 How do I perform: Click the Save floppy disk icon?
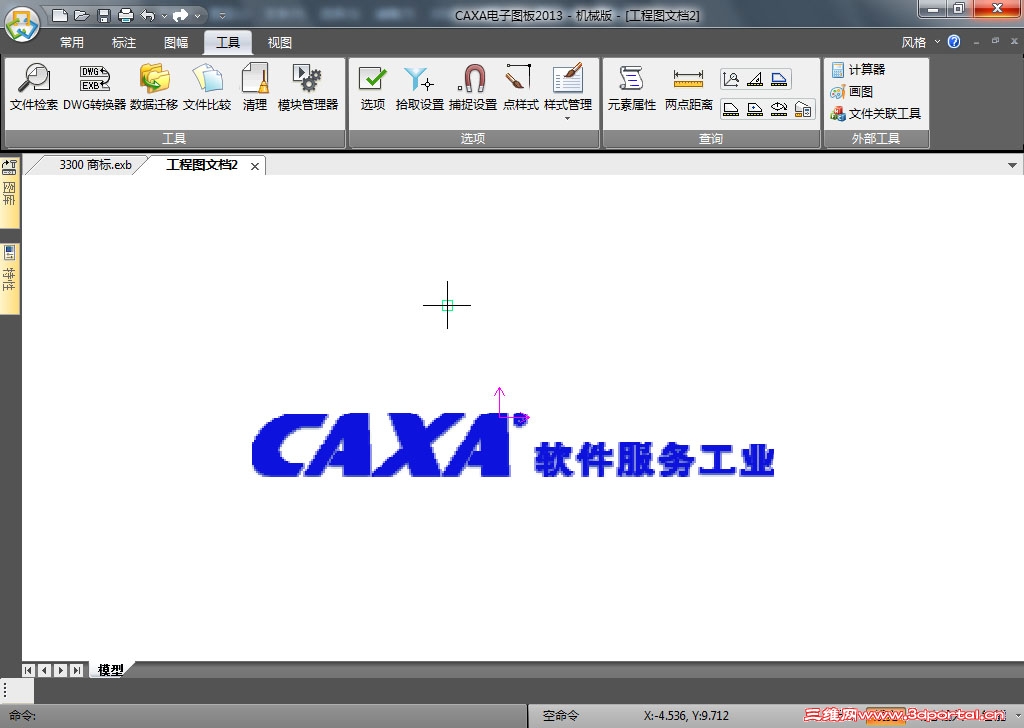pos(104,15)
